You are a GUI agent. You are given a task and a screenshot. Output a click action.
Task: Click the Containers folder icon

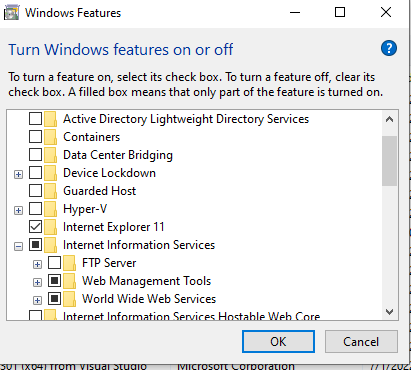(50, 137)
